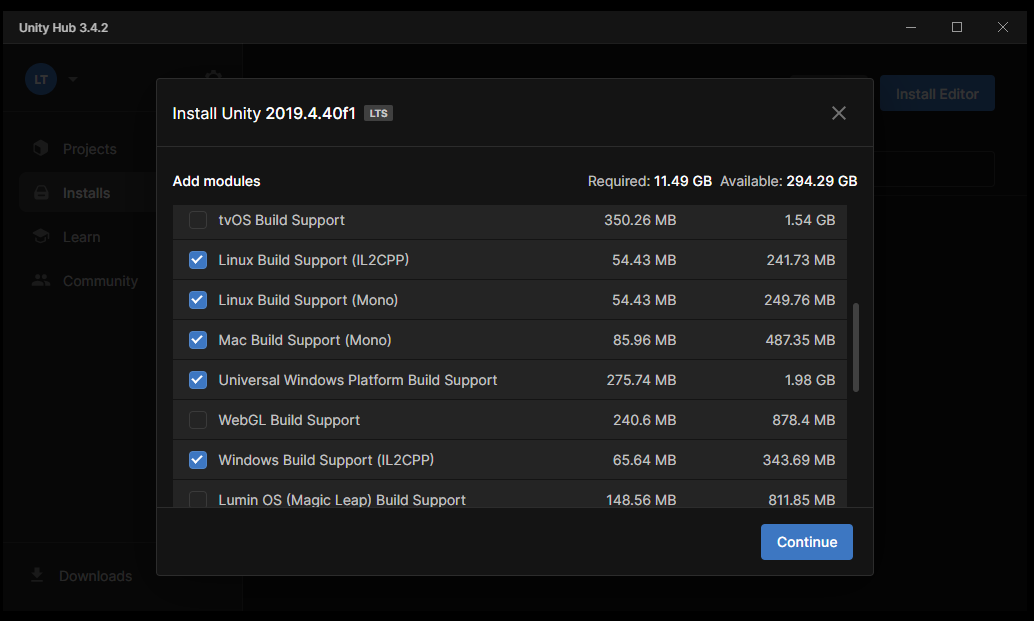Image resolution: width=1034 pixels, height=621 pixels.
Task: Uncheck Mac Build Support (Mono)
Action: [x=198, y=340]
